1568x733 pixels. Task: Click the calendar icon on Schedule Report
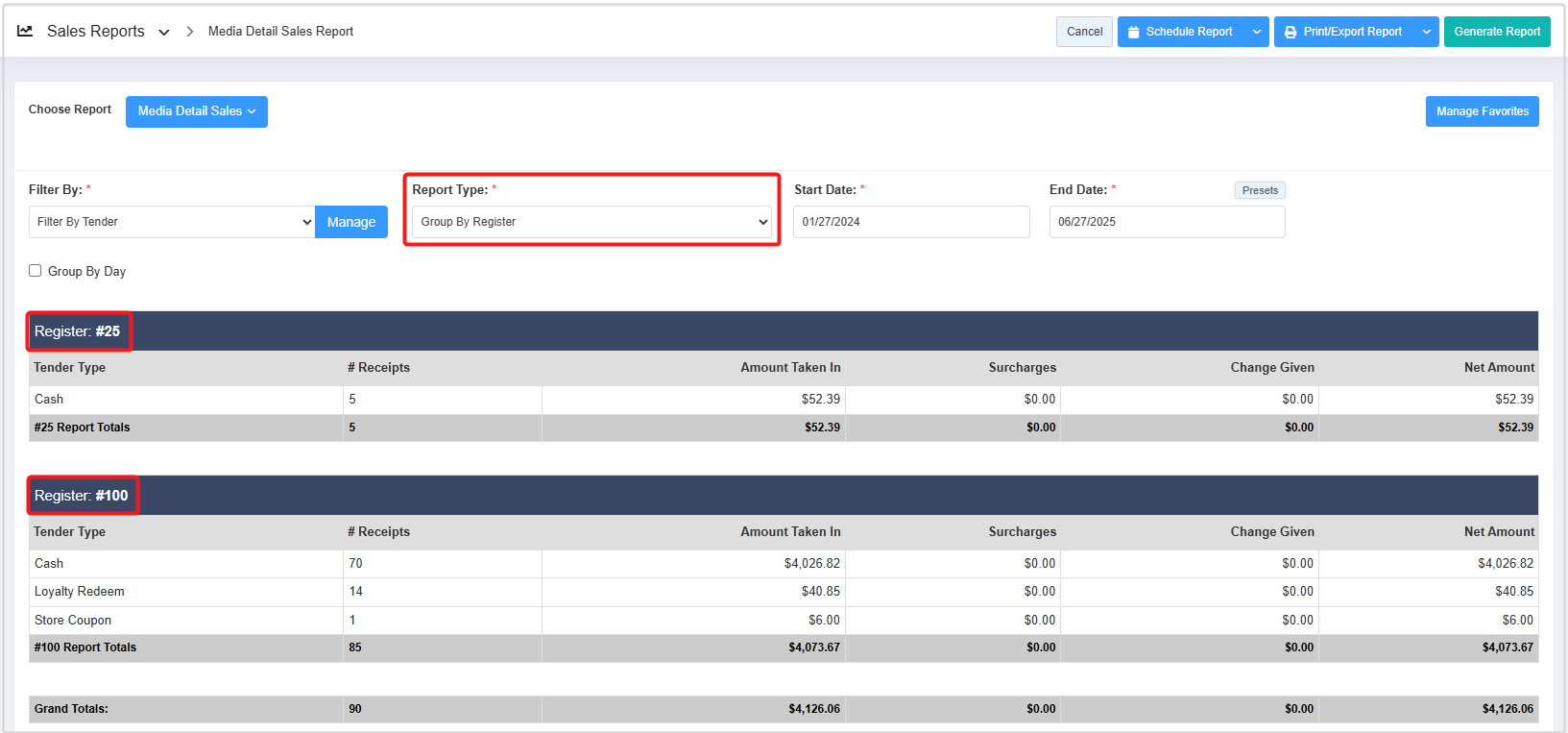tap(1133, 32)
